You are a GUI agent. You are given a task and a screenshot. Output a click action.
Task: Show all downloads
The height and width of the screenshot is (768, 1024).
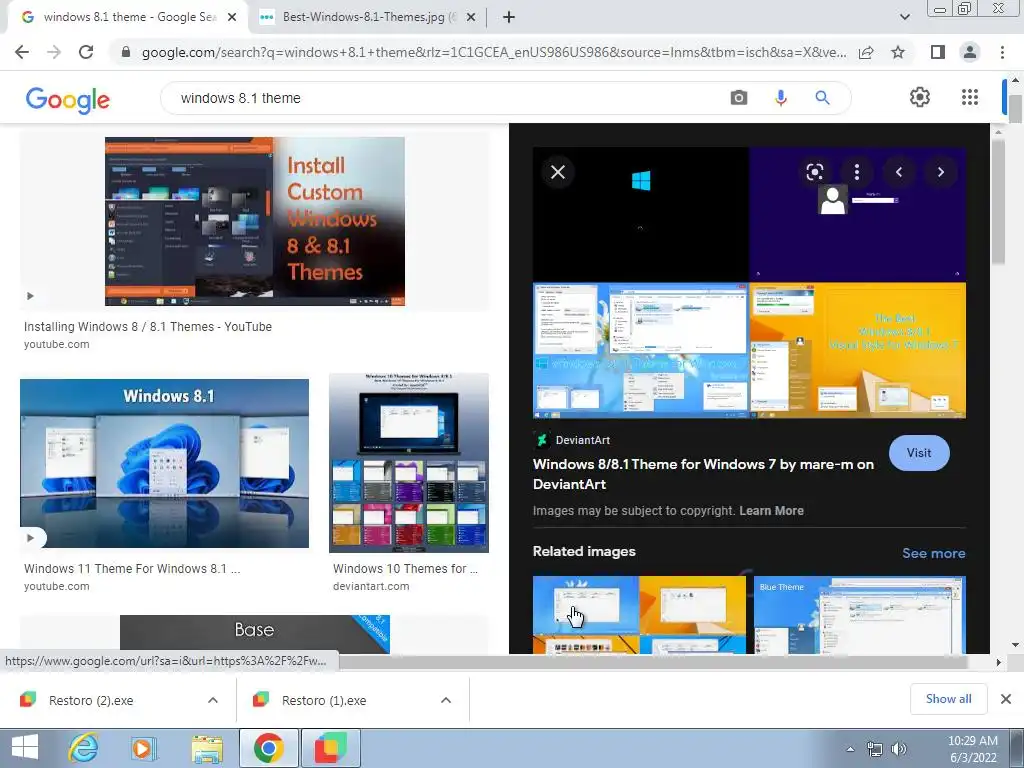(948, 699)
